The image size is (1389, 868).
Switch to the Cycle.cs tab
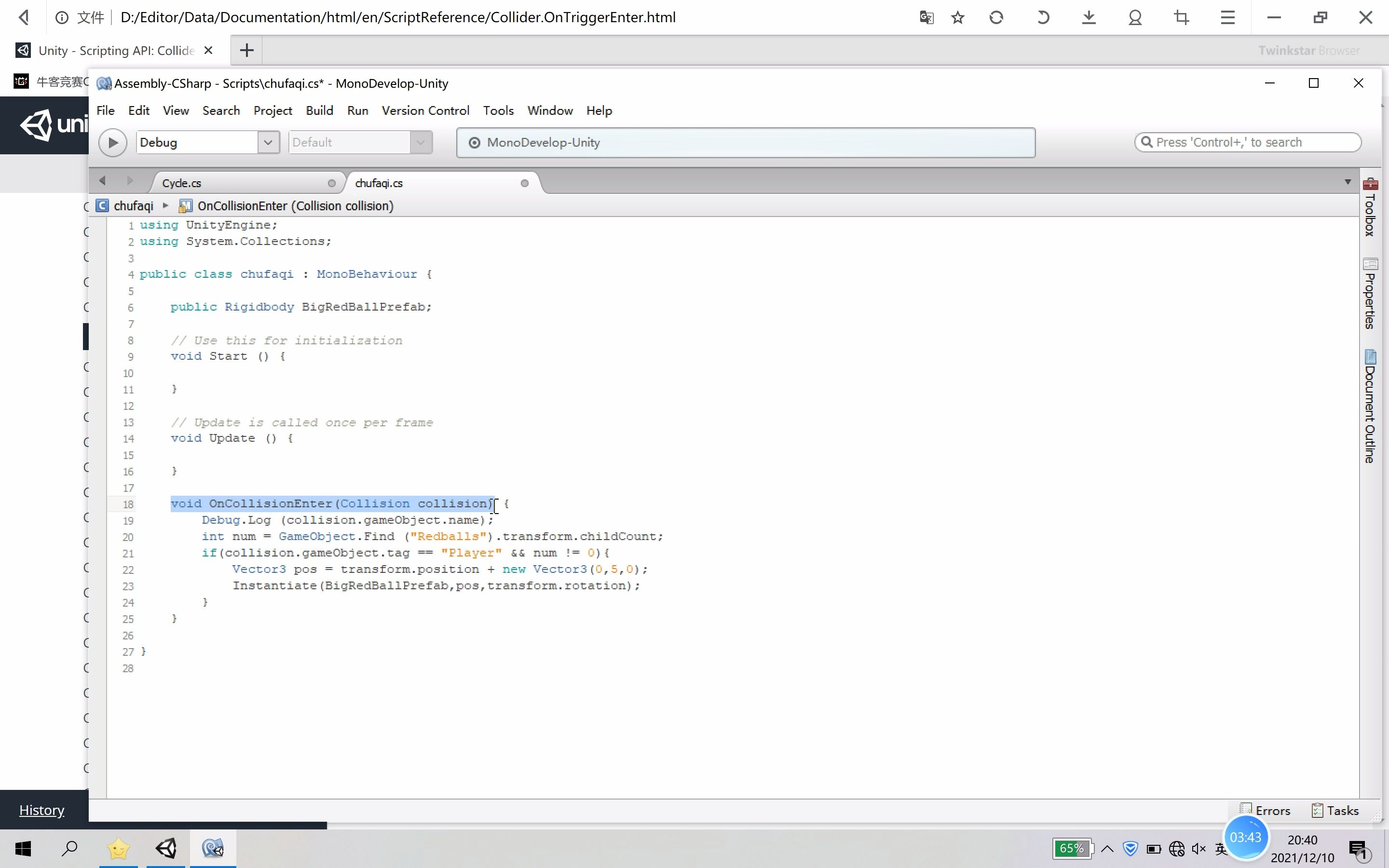pyautogui.click(x=182, y=183)
